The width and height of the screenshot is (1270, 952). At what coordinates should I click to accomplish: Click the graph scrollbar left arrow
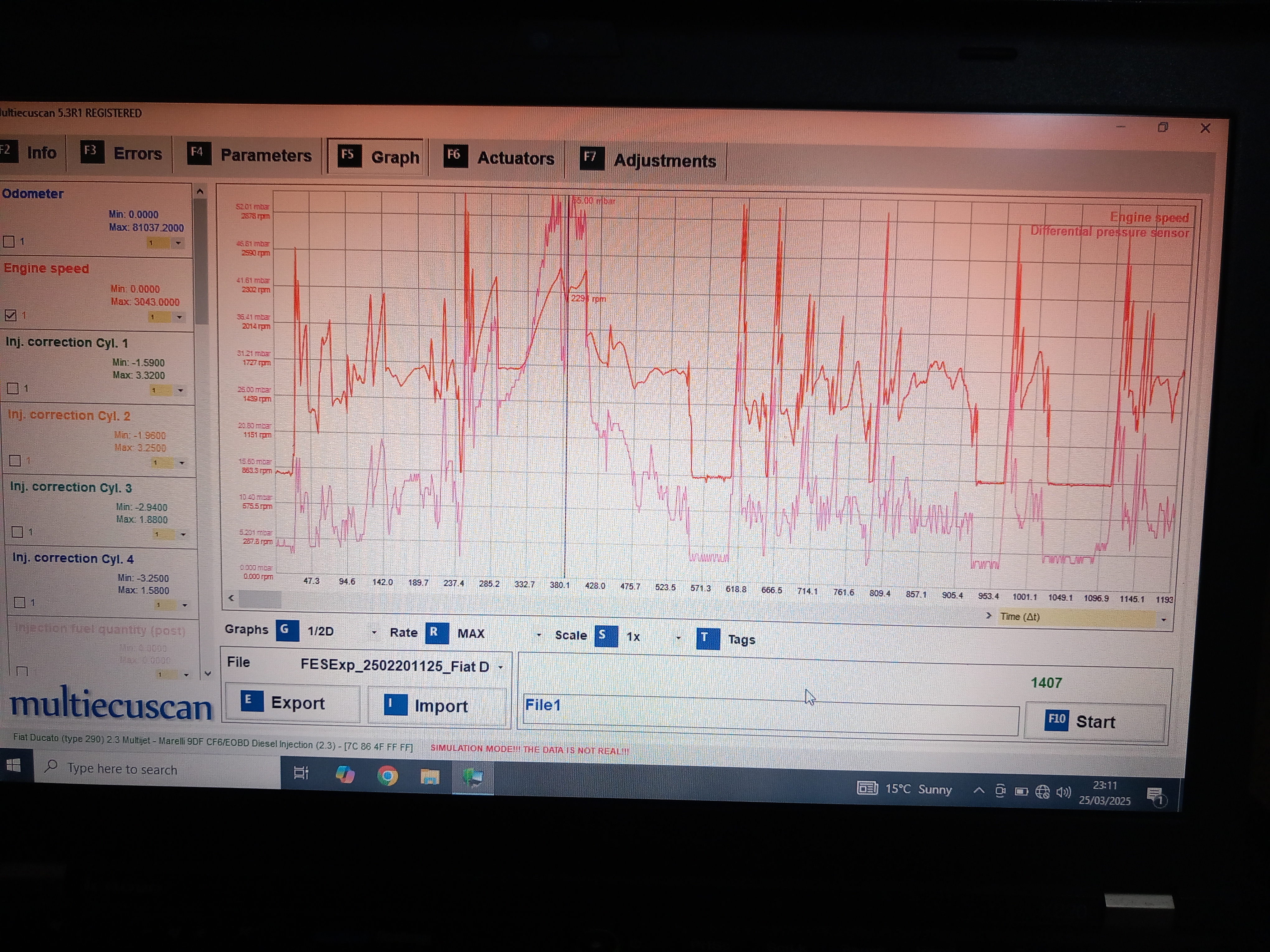click(x=231, y=598)
